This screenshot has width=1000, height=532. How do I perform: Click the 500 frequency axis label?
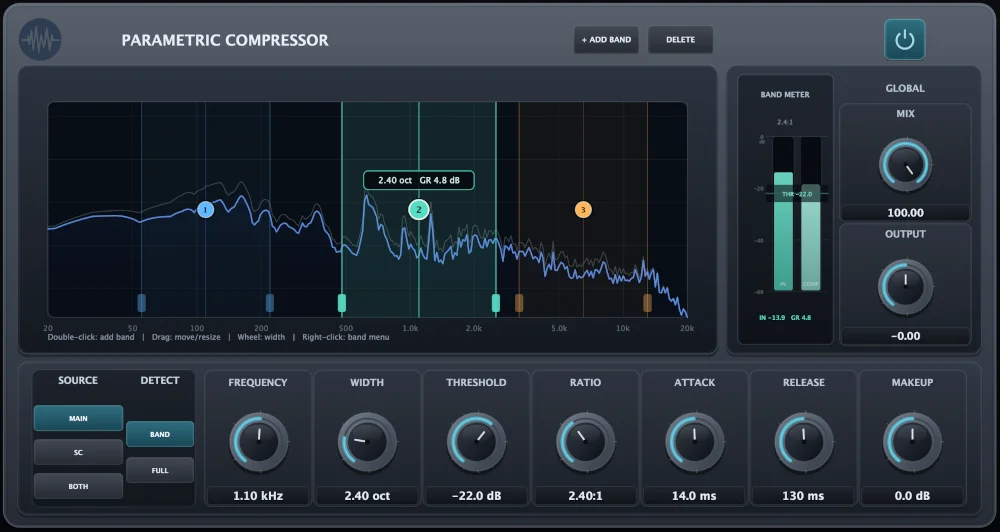click(x=346, y=329)
